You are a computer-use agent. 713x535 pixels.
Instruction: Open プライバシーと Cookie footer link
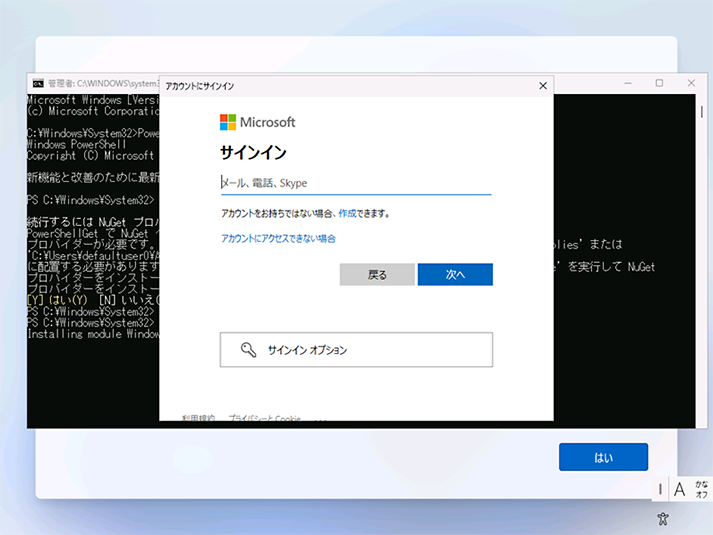[x=264, y=418]
